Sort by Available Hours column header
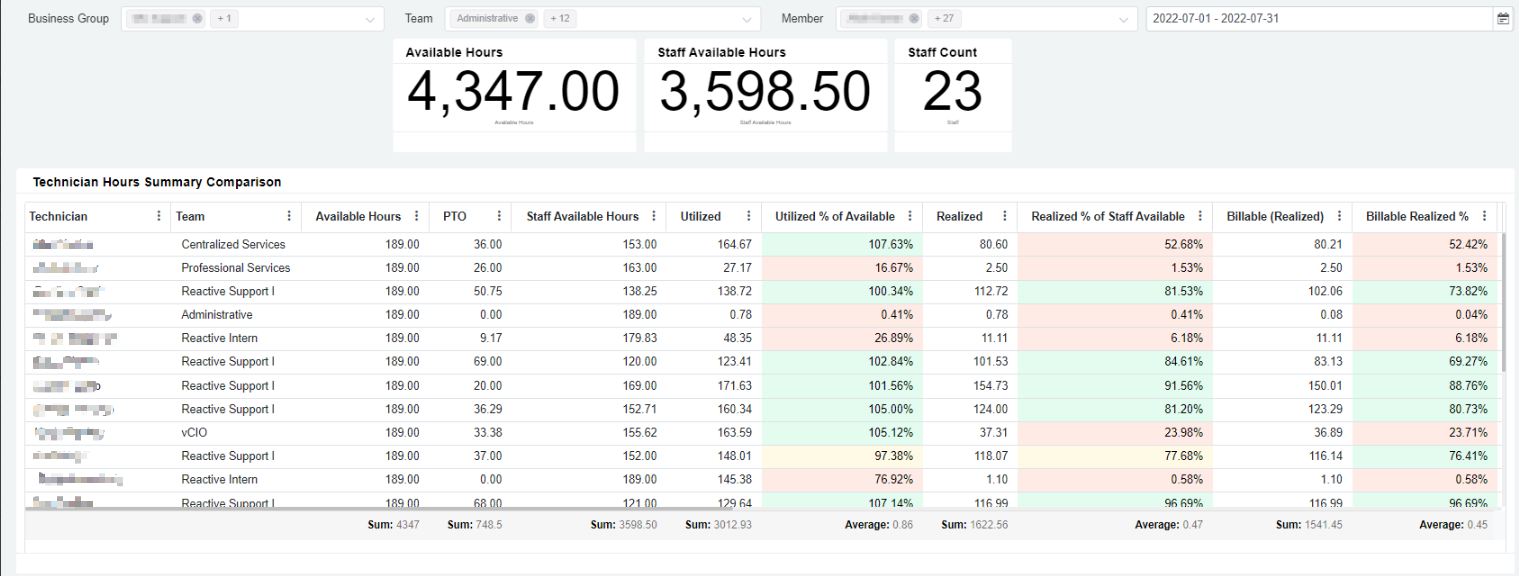Image resolution: width=1519 pixels, height=576 pixels. point(357,216)
